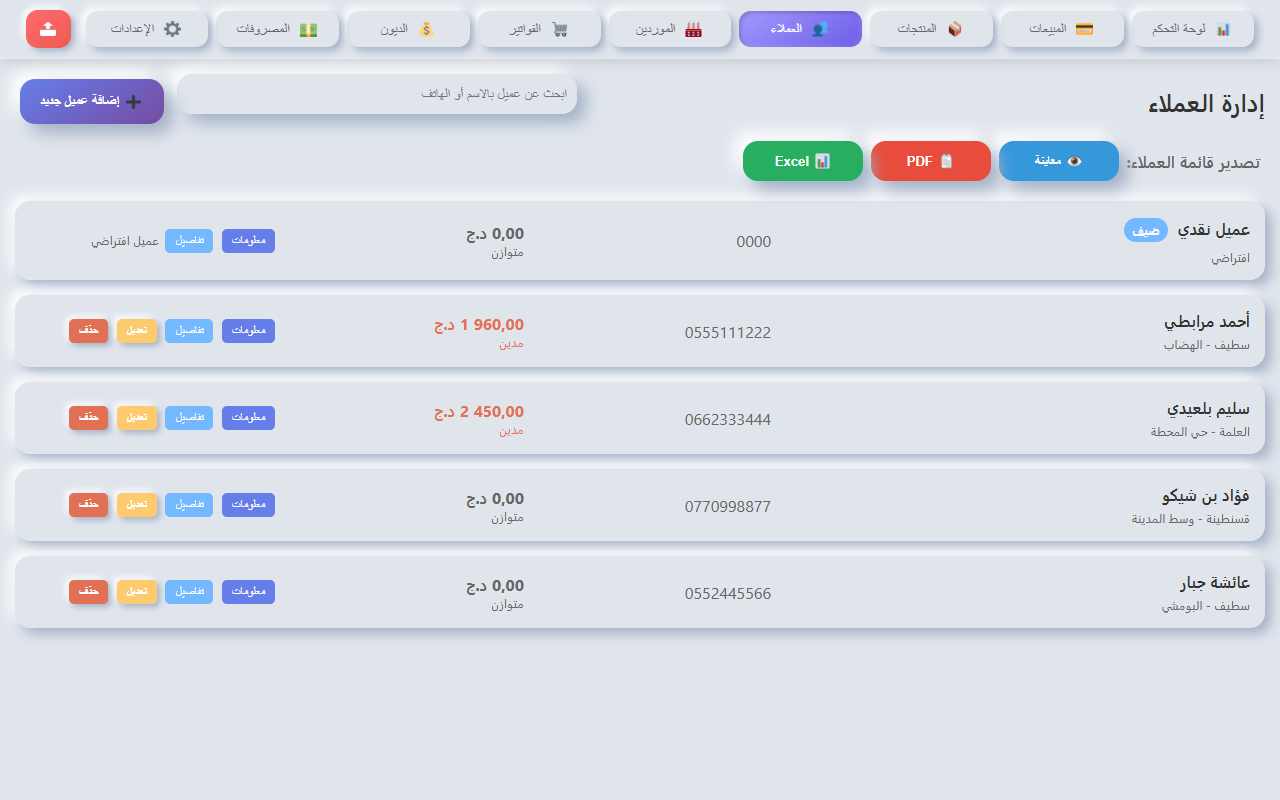
Task: Click the customer search field
Action: tap(377, 94)
